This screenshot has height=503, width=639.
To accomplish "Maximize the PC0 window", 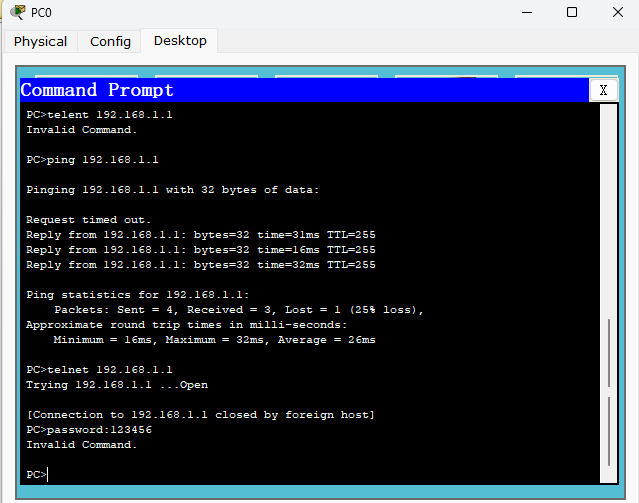I will pyautogui.click(x=572, y=12).
